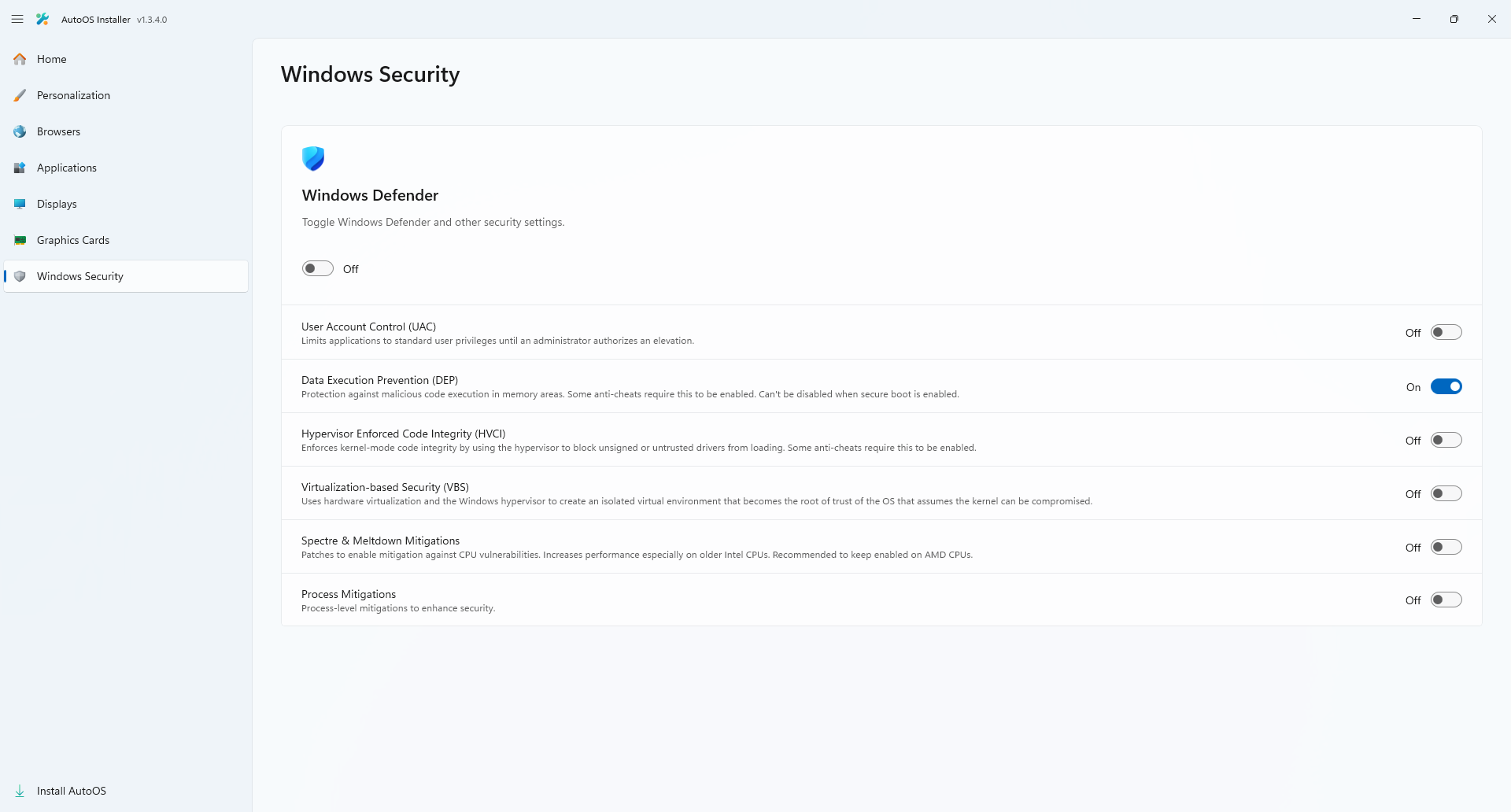Click the AutoOS Installer title text
This screenshot has height=812, width=1511.
coord(96,20)
